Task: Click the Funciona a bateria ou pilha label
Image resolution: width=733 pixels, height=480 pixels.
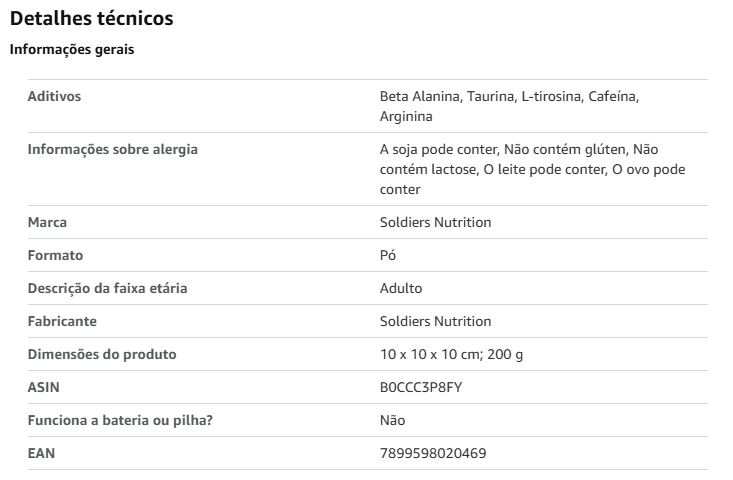Action: coord(120,421)
